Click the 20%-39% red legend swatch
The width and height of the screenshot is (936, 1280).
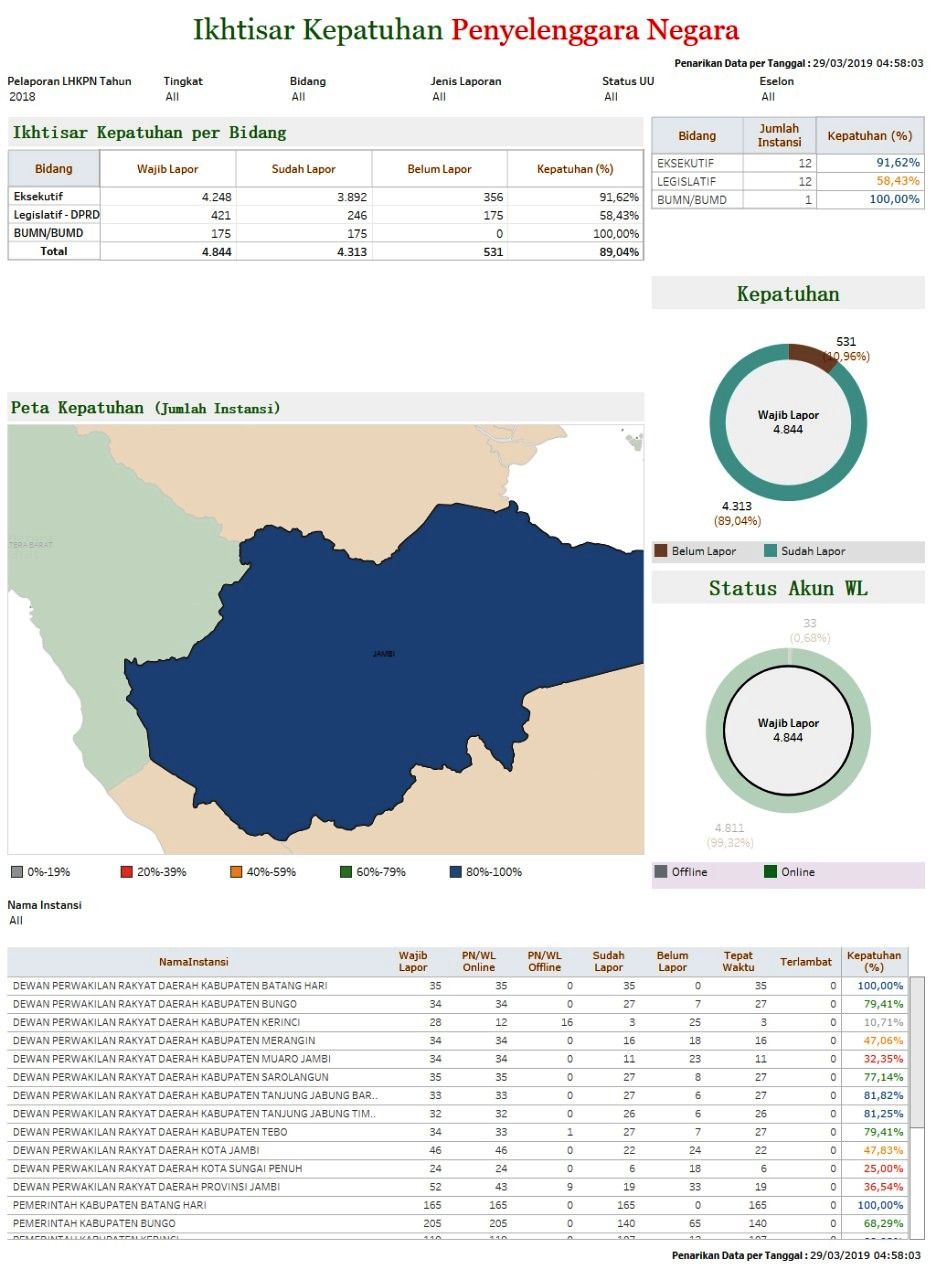pos(126,872)
